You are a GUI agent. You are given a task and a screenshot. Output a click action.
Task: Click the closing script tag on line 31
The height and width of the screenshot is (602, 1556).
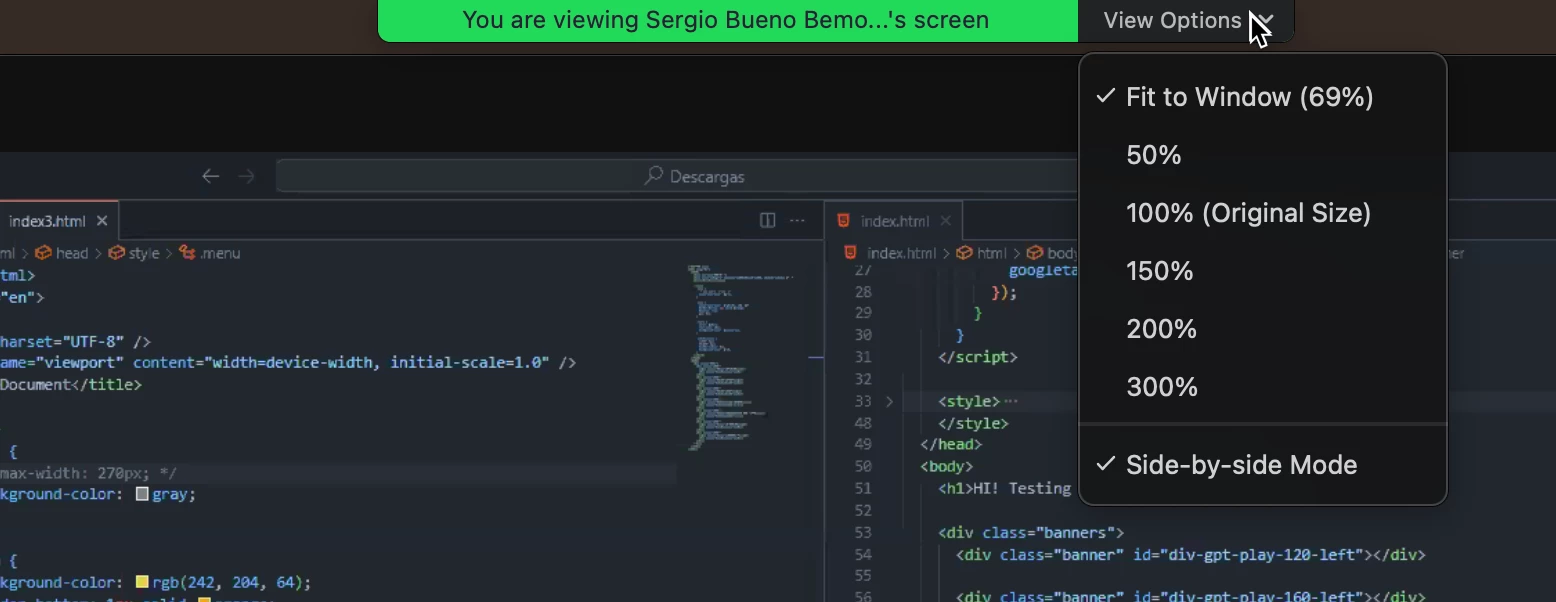click(977, 357)
